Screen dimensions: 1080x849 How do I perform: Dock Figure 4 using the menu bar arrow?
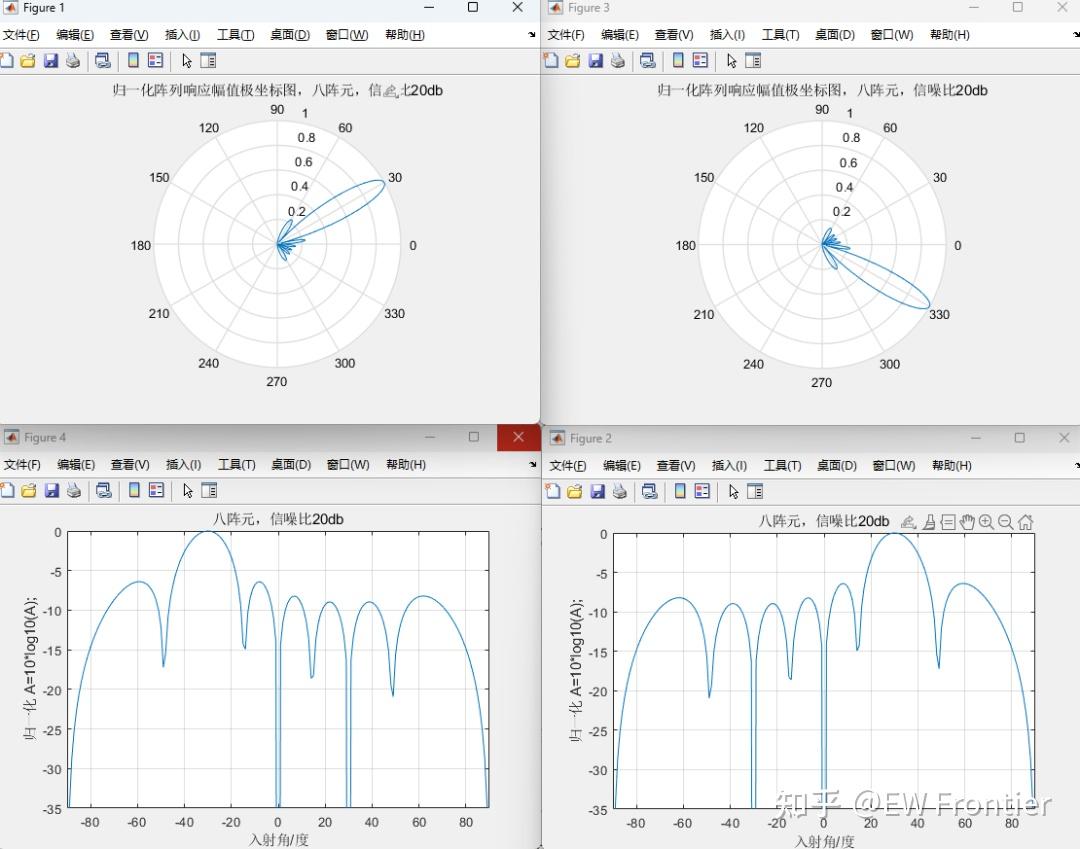click(x=532, y=465)
